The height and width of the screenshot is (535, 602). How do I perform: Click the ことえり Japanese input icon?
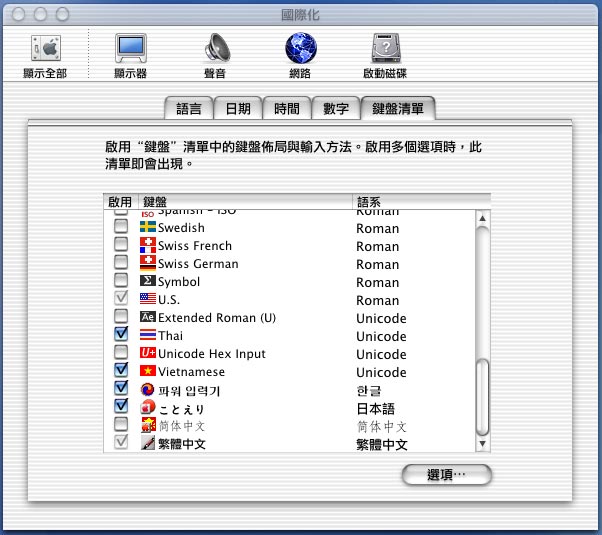(148, 407)
